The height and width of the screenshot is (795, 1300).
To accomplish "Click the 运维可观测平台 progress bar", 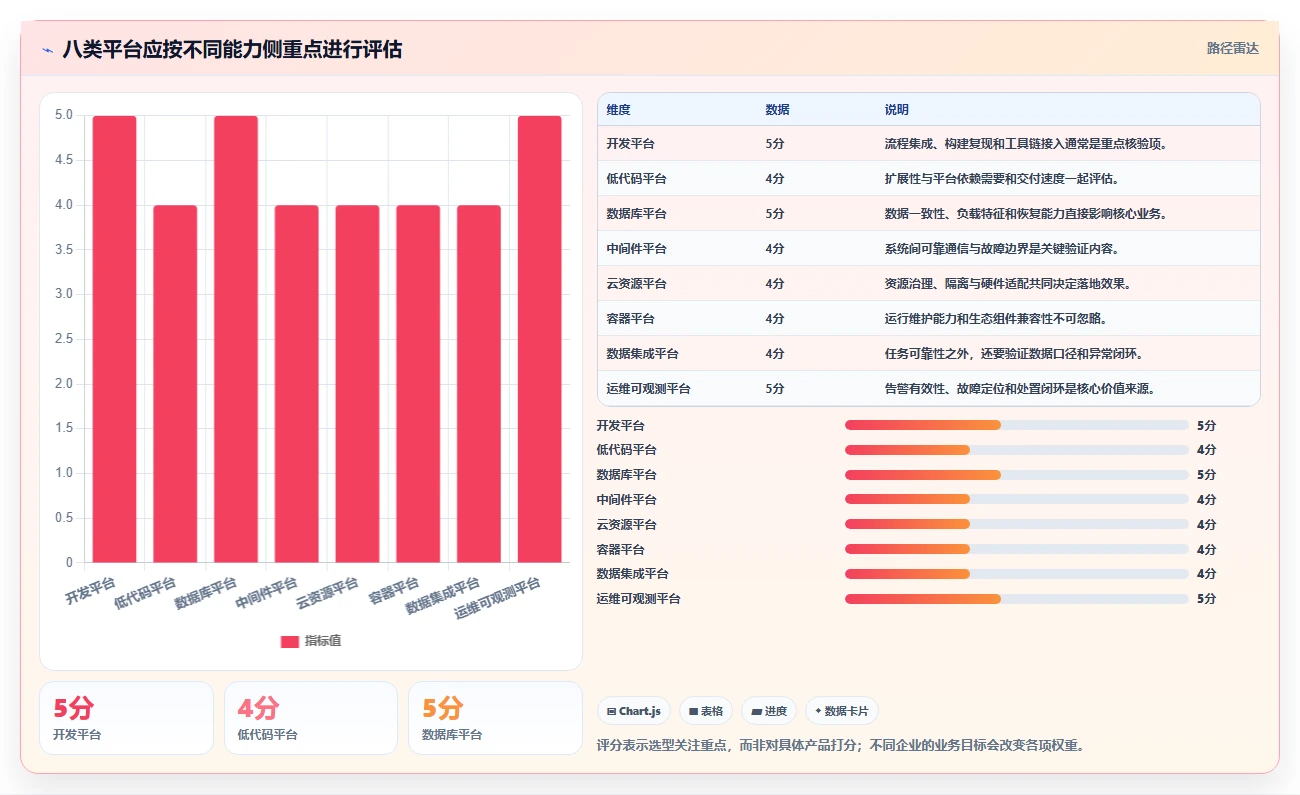I will coord(1017,599).
